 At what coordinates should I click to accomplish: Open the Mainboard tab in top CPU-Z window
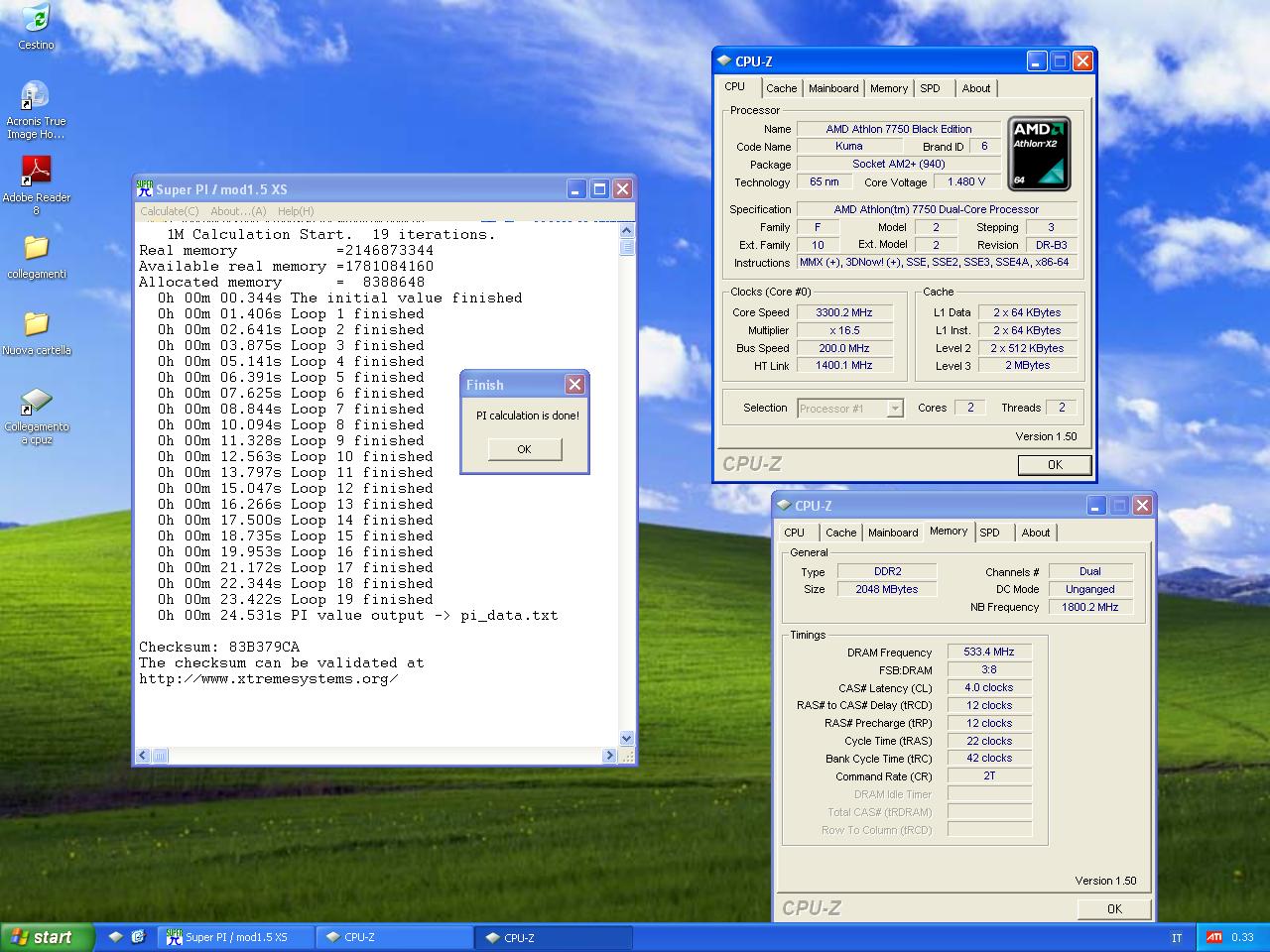coord(833,88)
